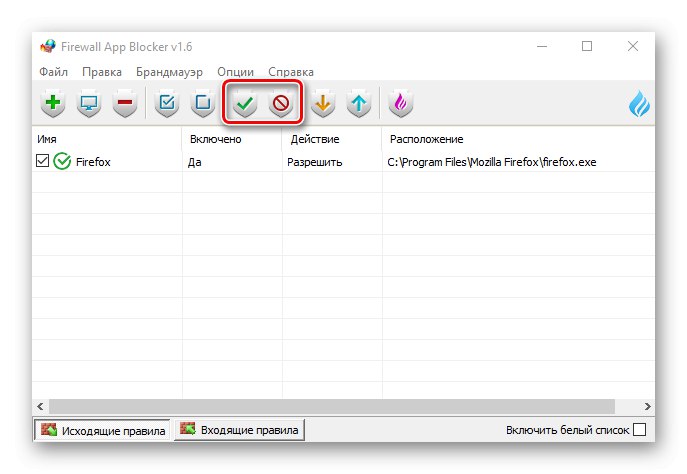Click the monitor Add Process toolbar icon

[89, 103]
